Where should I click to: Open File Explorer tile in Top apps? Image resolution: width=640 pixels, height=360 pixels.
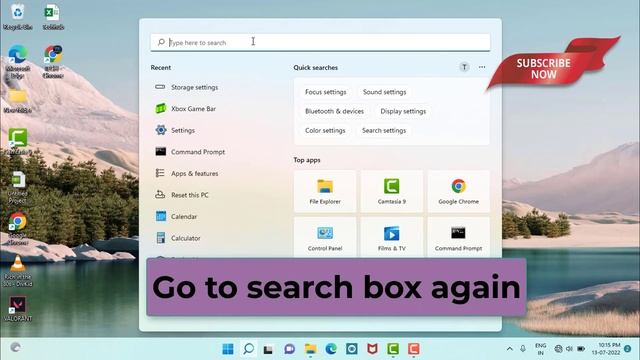coord(325,191)
